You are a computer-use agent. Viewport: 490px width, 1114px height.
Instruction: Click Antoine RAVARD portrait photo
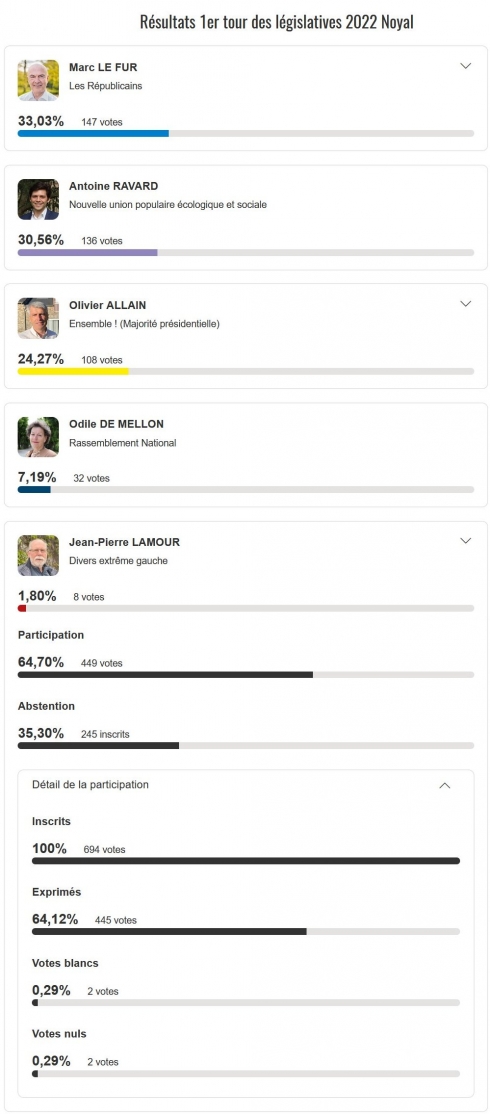[38, 200]
